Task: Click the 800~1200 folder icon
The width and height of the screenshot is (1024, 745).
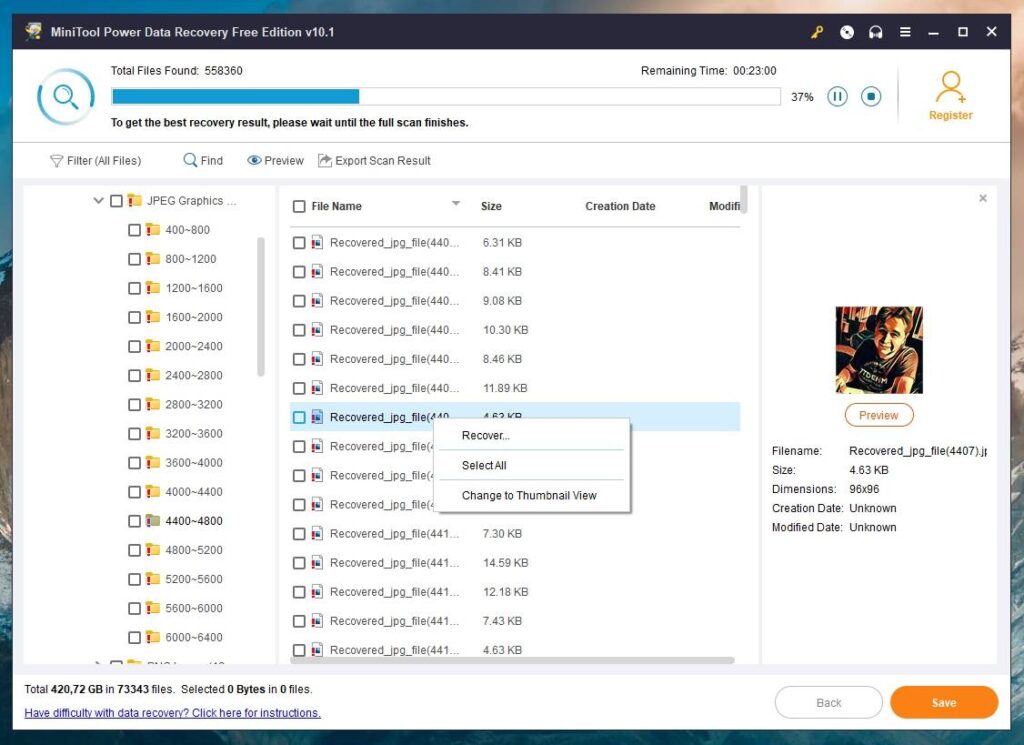Action: (153, 259)
